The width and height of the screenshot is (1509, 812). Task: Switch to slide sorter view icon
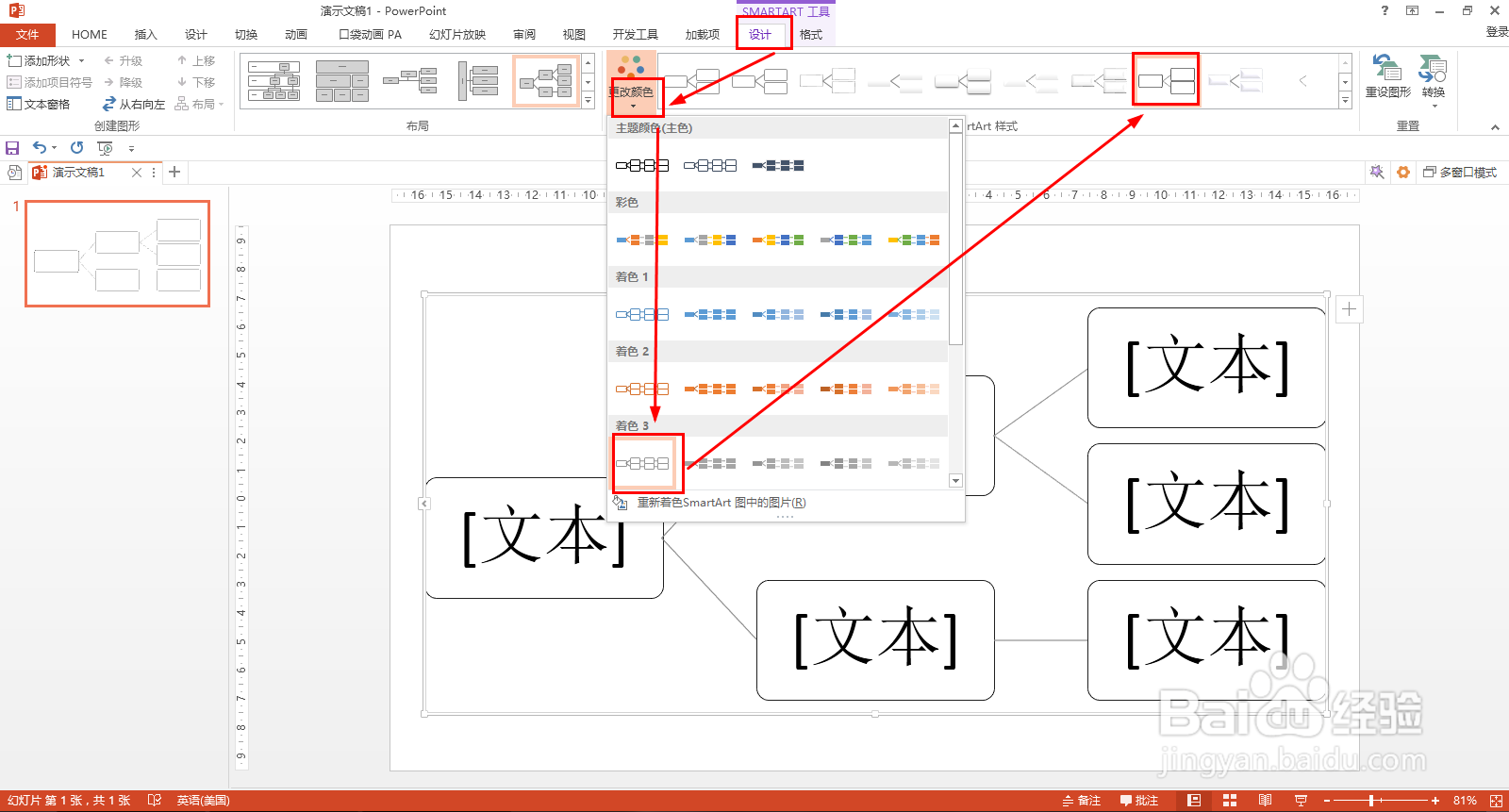pyautogui.click(x=1230, y=801)
